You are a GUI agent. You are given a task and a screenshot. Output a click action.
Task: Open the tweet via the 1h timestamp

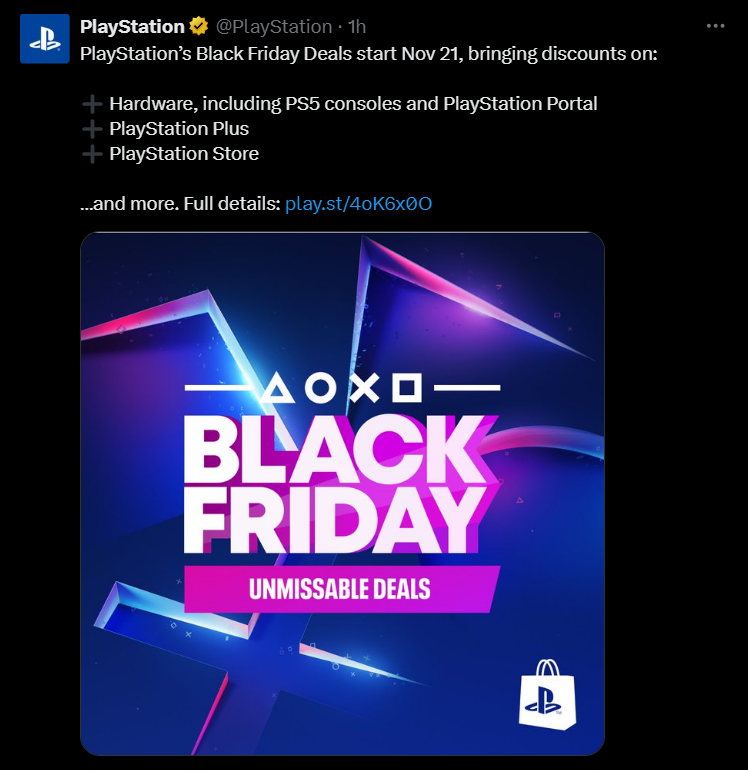(x=357, y=27)
